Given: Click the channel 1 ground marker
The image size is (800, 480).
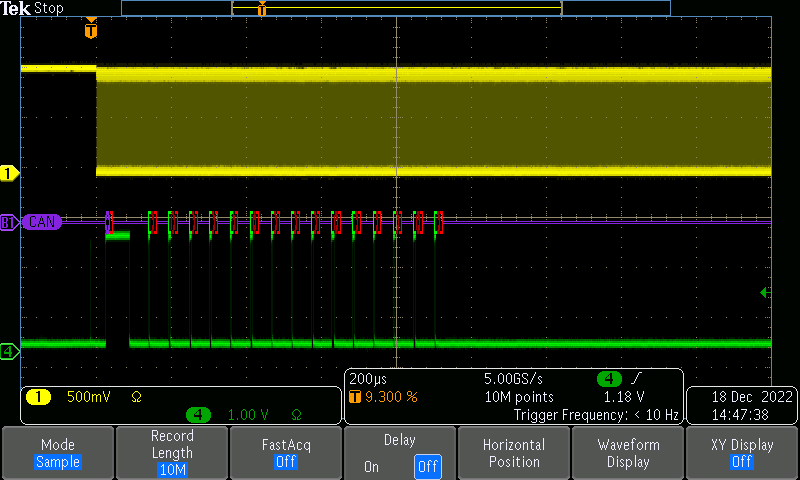Looking at the screenshot, I should tap(9, 174).
